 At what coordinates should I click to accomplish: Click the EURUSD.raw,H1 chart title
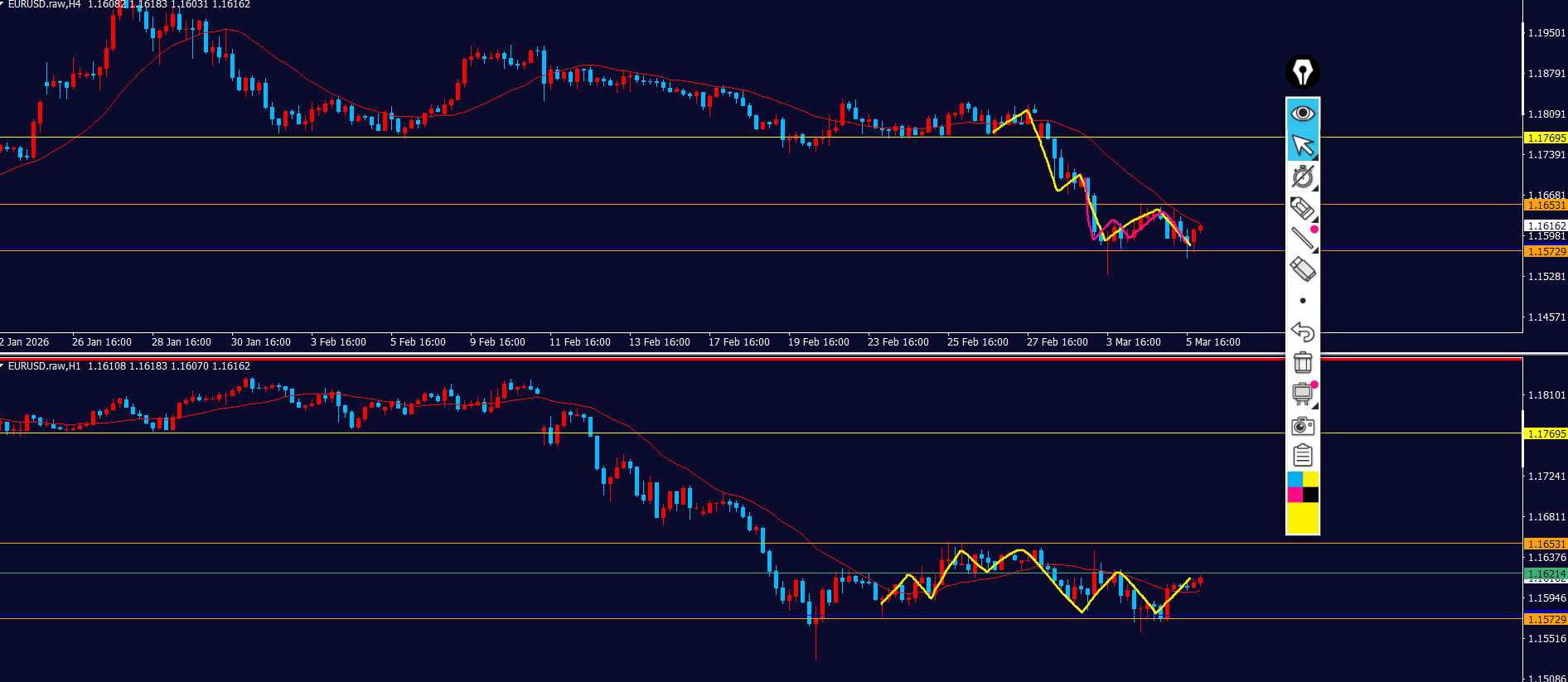pos(44,366)
